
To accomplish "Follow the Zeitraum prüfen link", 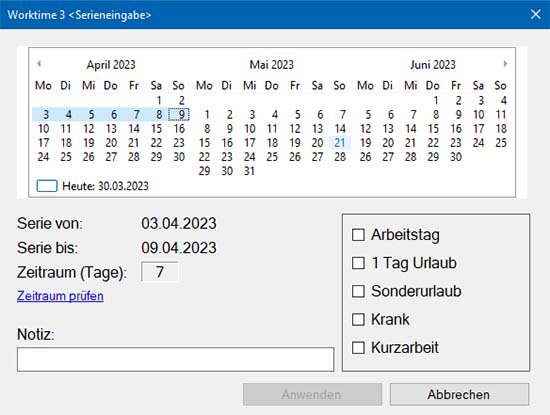I will [x=60, y=296].
